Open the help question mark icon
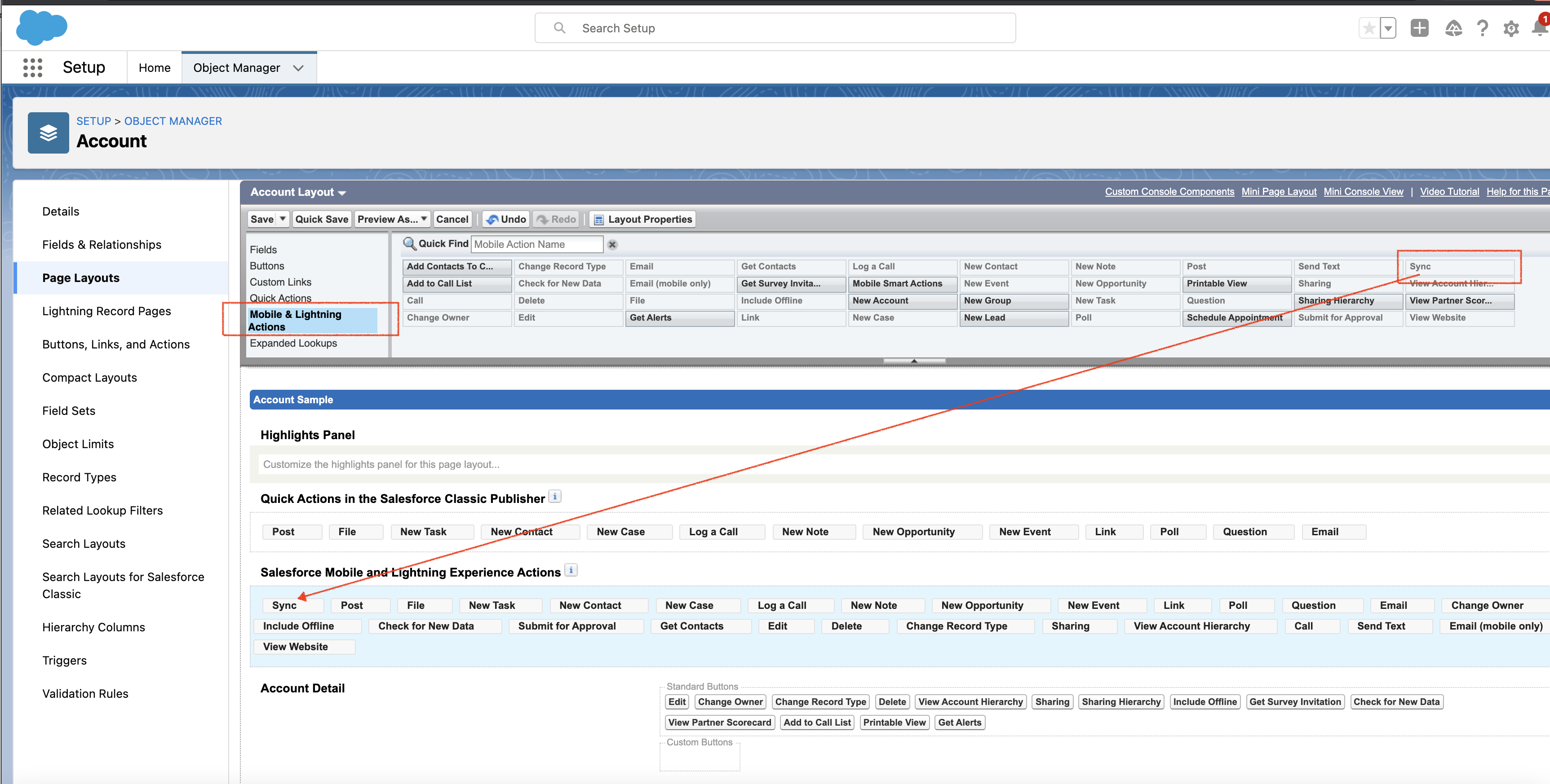 click(x=1483, y=28)
